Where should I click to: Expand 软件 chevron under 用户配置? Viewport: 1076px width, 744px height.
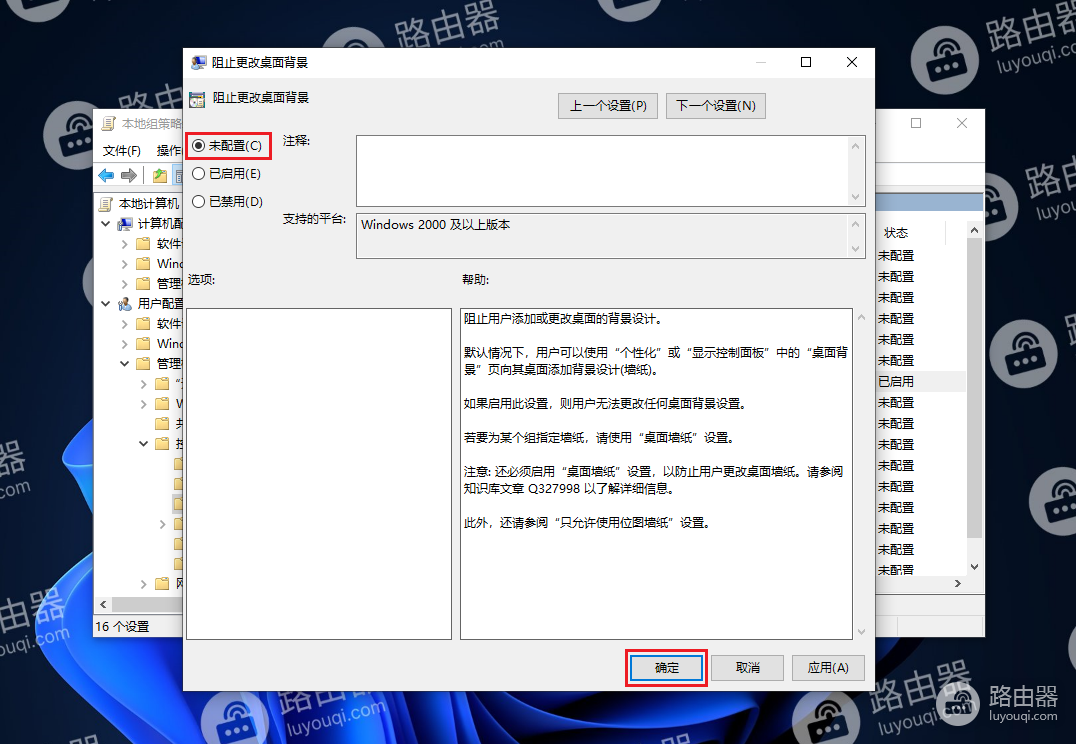124,323
